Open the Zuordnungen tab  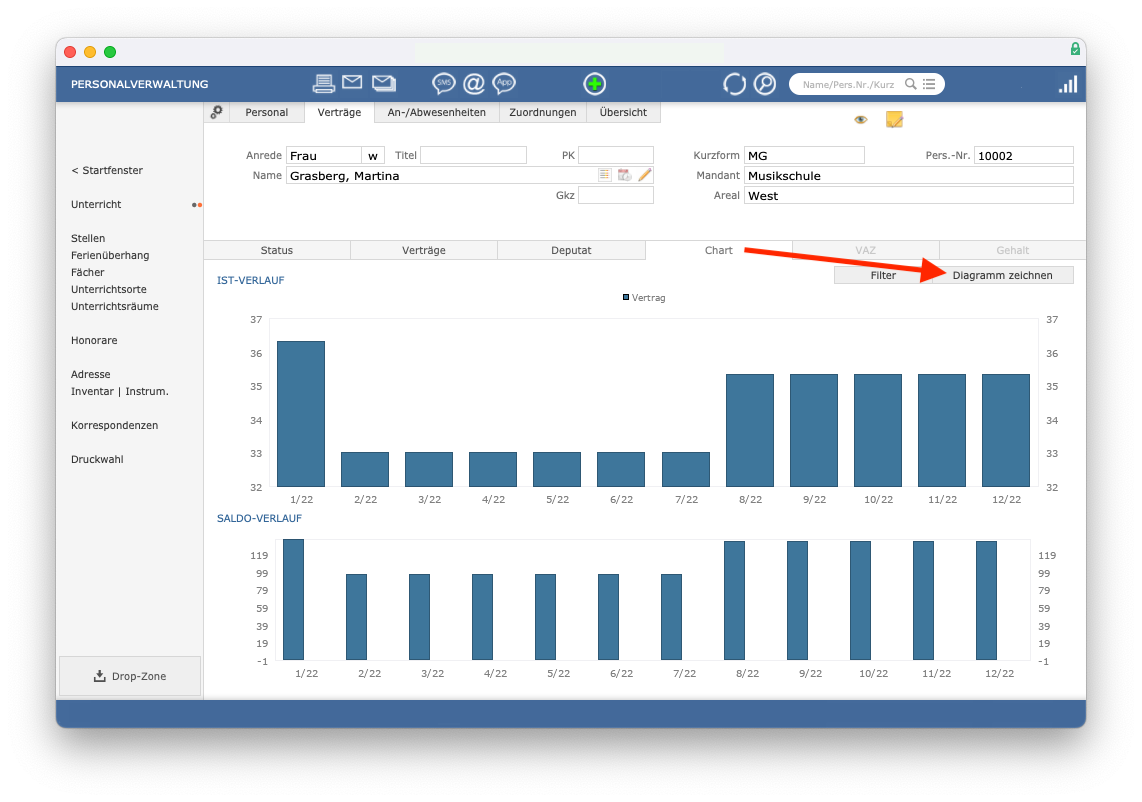point(543,112)
